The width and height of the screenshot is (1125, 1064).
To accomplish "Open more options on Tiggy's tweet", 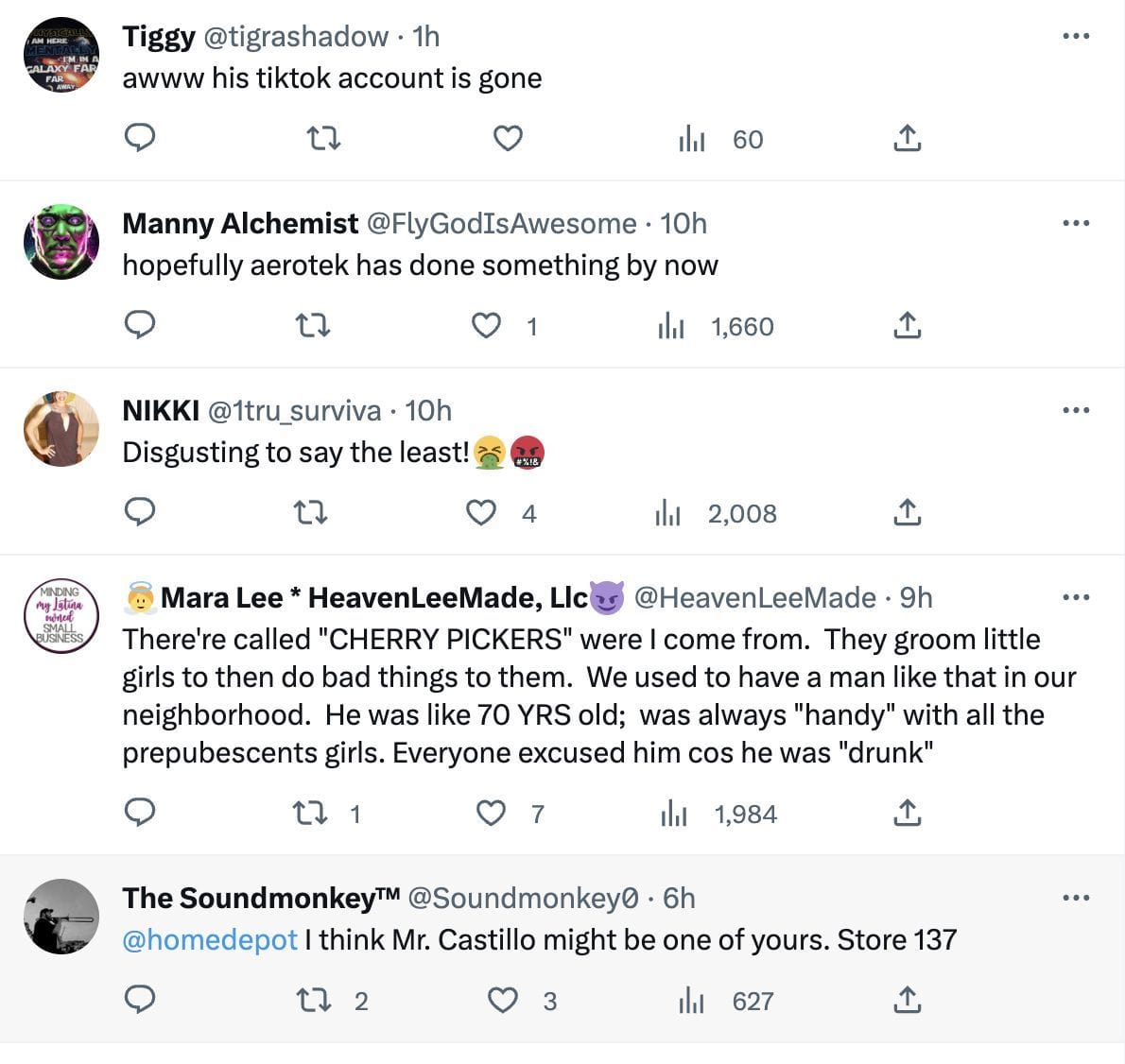I will pyautogui.click(x=1076, y=36).
